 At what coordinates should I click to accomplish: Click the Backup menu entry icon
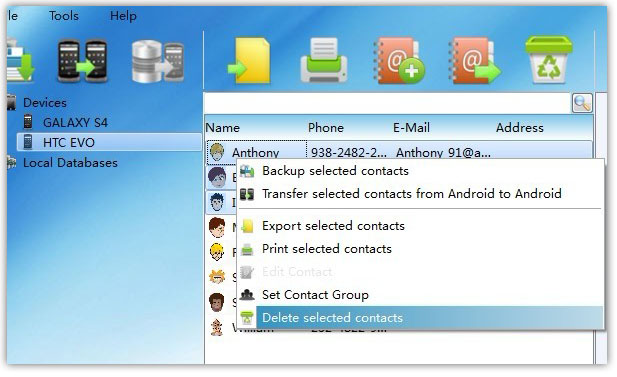[247, 171]
